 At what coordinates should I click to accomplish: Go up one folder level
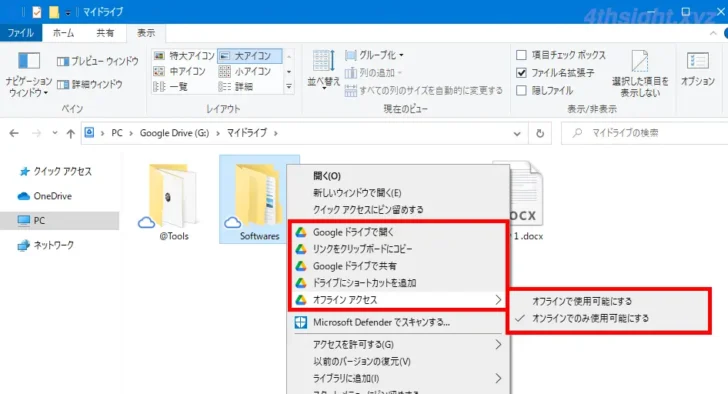pos(71,134)
